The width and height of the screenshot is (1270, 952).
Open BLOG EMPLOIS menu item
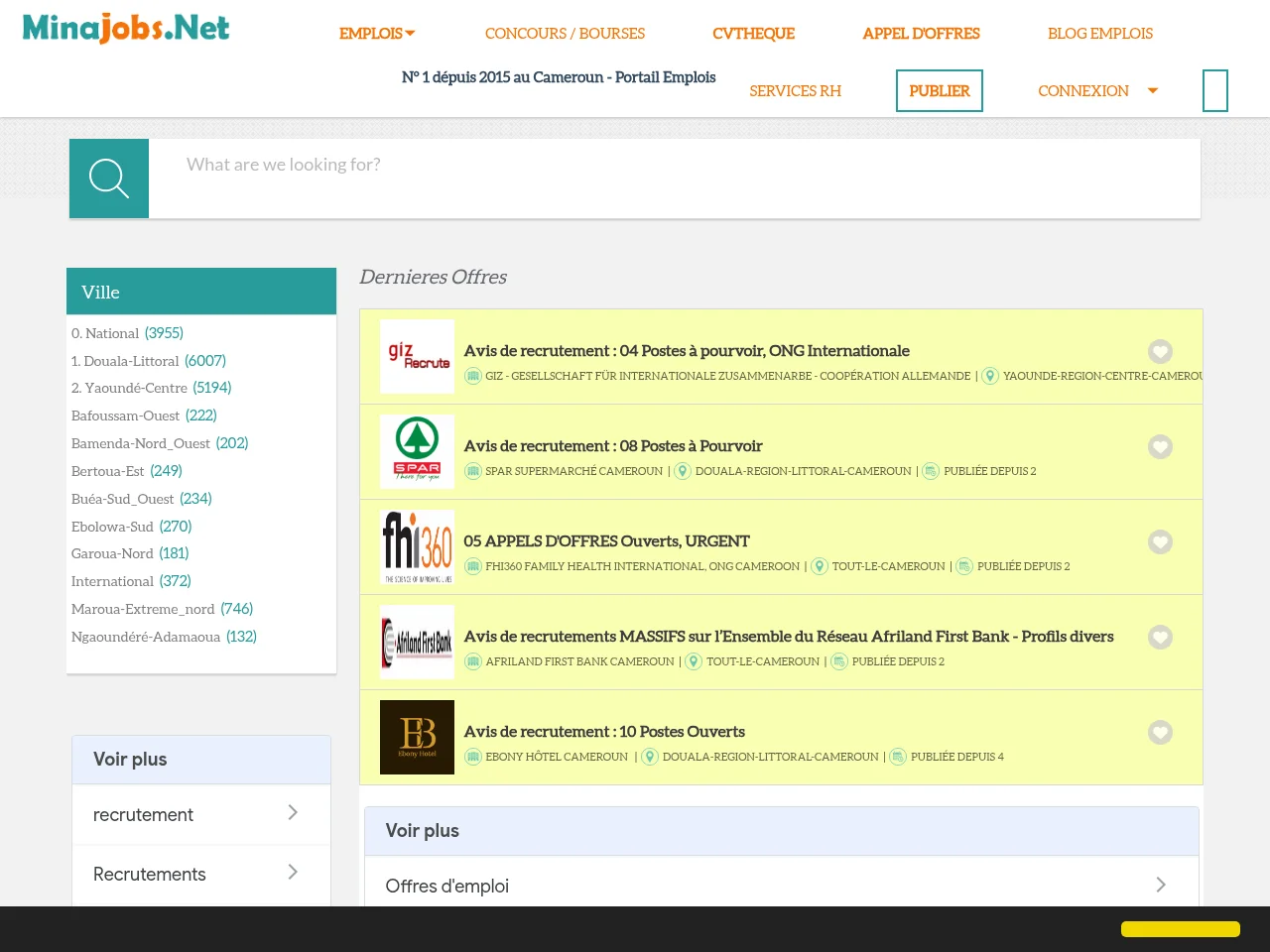coord(1100,34)
